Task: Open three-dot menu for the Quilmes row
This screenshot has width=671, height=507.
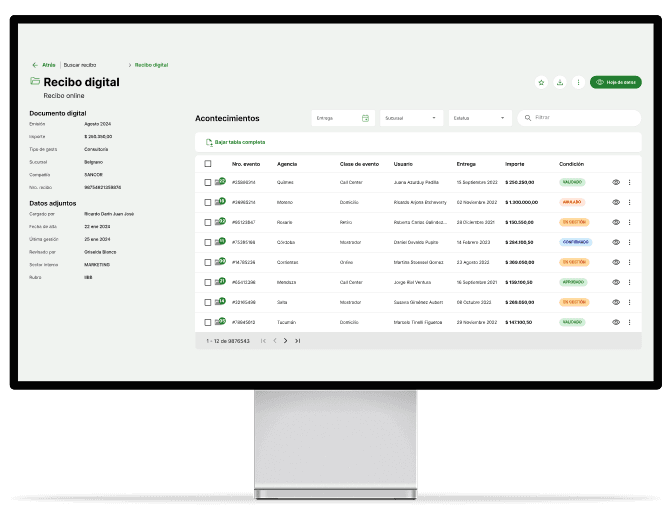Action: click(629, 182)
